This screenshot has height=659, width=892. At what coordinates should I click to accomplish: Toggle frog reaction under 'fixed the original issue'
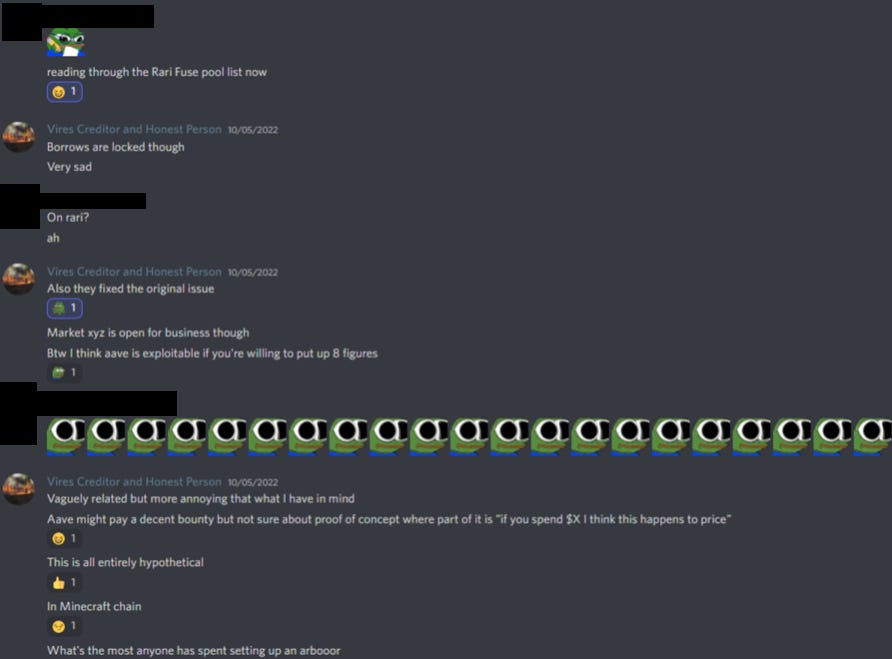(64, 308)
